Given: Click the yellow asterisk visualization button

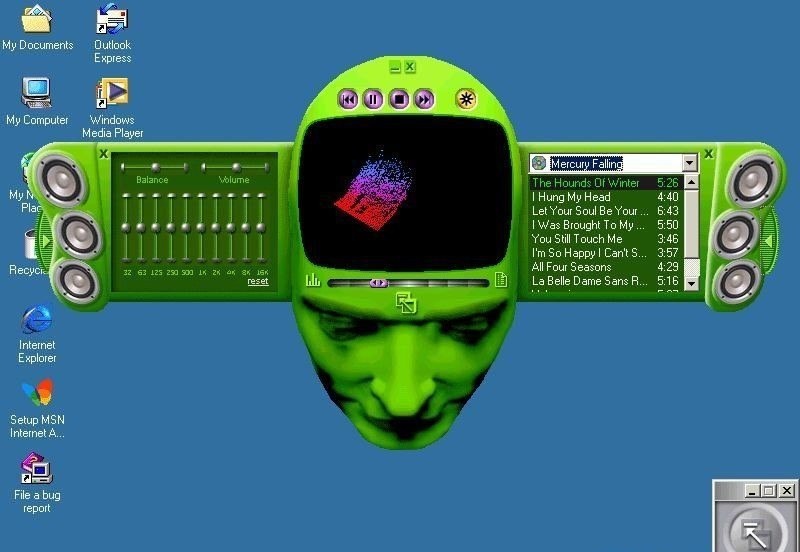Looking at the screenshot, I should pyautogui.click(x=466, y=99).
